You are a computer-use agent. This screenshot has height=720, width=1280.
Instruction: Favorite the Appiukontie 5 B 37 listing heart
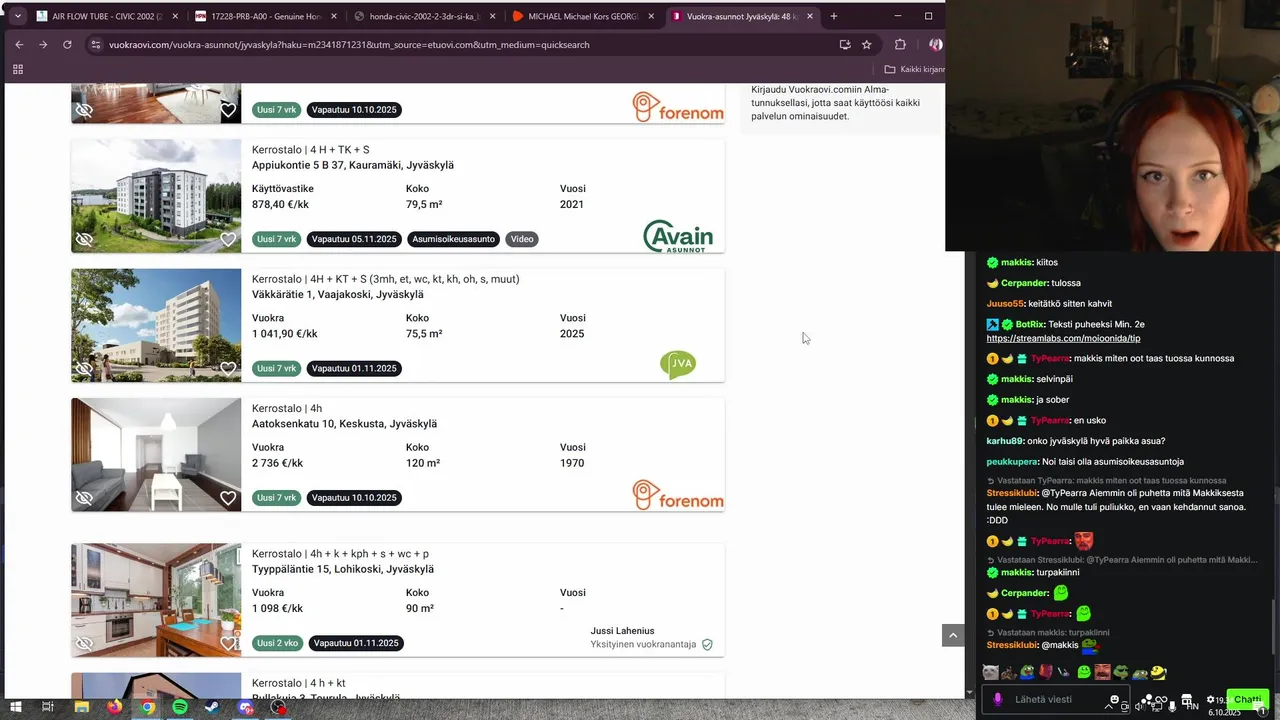228,240
